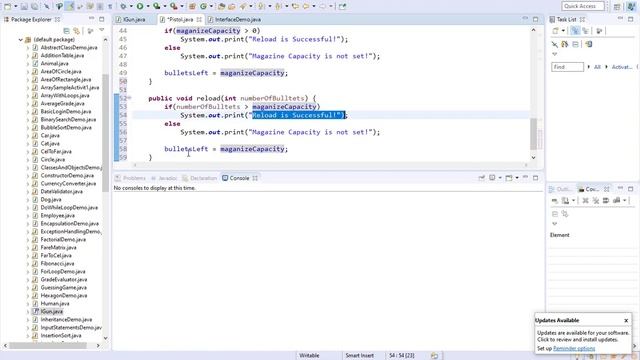This screenshot has height=360, width=640.
Task: Click the Reminder options link
Action: (x=574, y=348)
